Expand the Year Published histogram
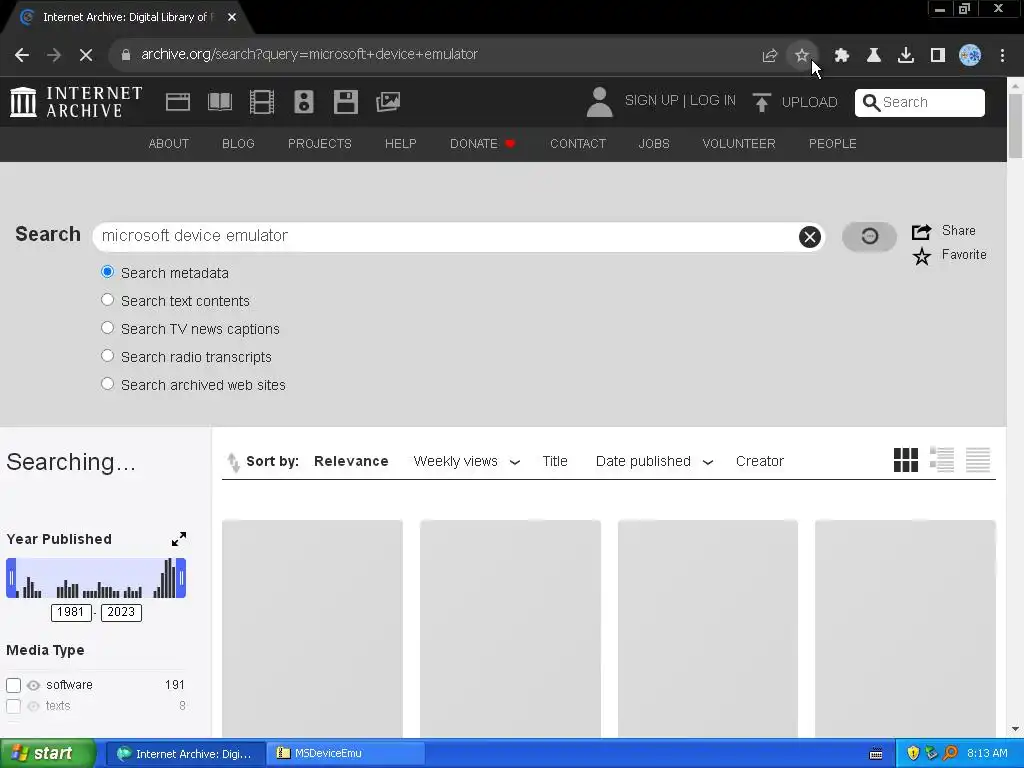 tap(178, 539)
